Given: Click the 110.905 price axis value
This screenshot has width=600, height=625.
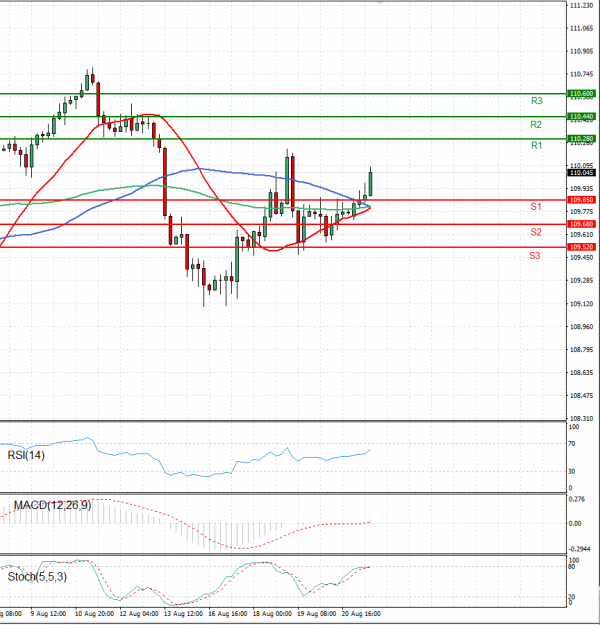Looking at the screenshot, I should click(x=581, y=51).
